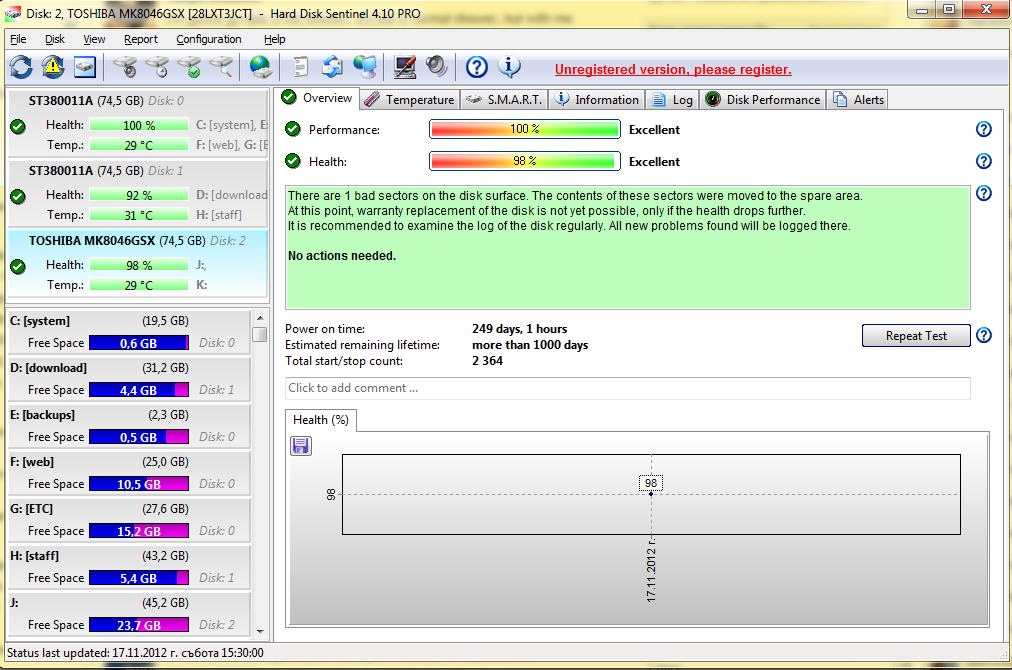Click the disk with magnifying glass icon
The height and width of the screenshot is (670, 1012).
[x=221, y=66]
